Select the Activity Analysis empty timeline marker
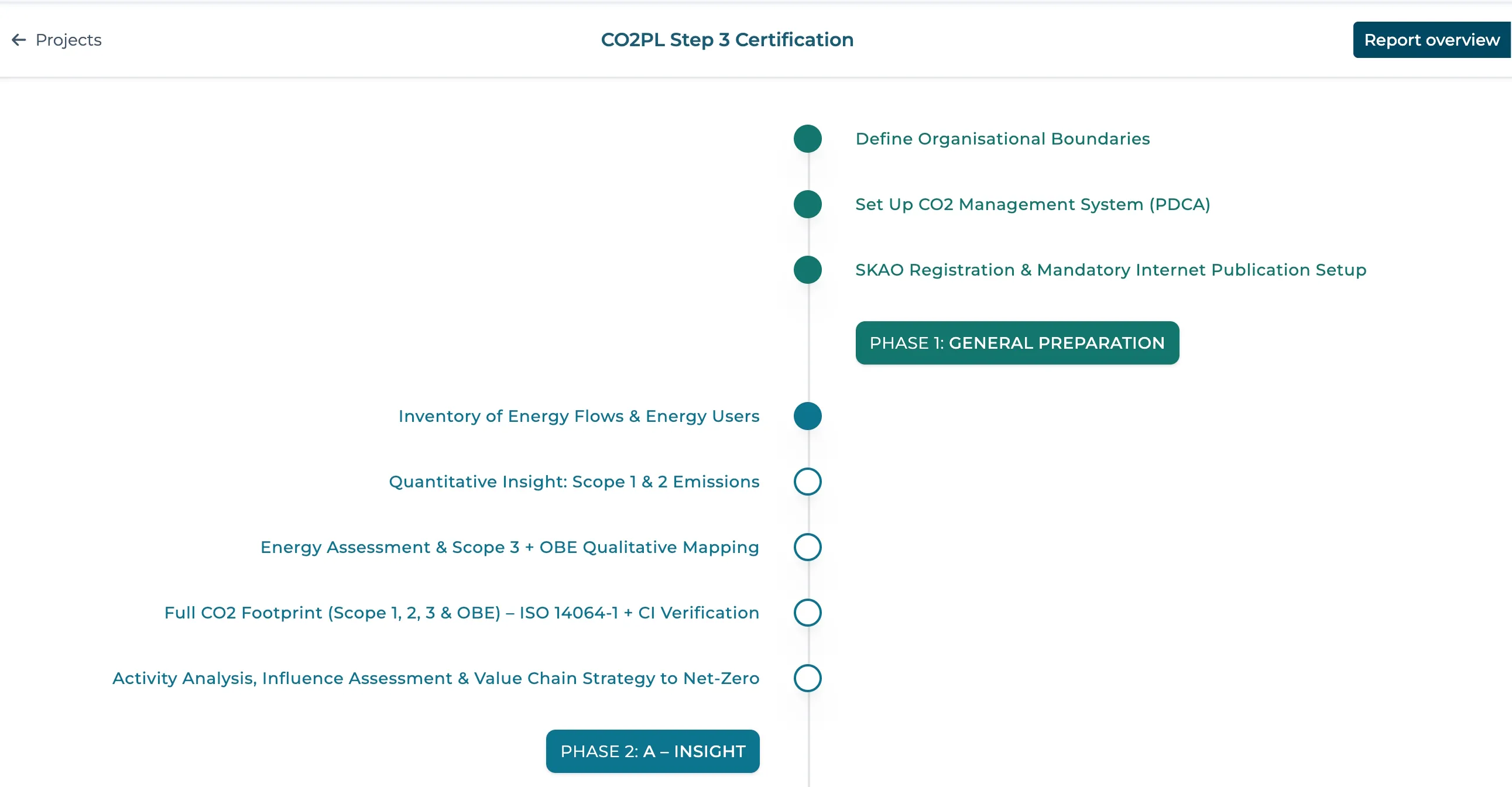Viewport: 1512px width, 787px height. tap(807, 678)
